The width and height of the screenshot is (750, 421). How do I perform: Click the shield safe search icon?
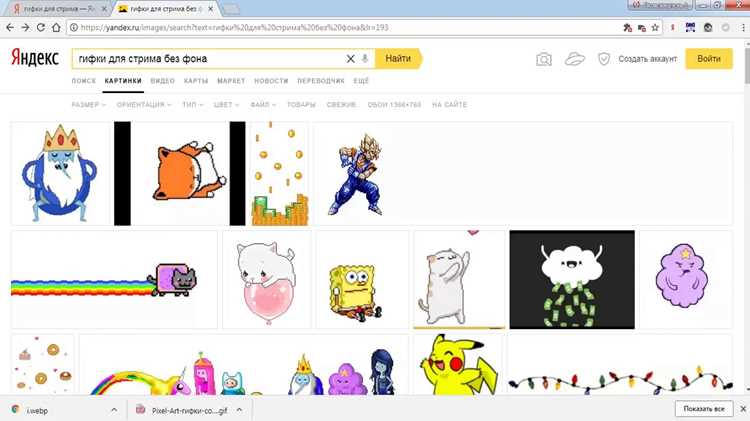click(604, 59)
